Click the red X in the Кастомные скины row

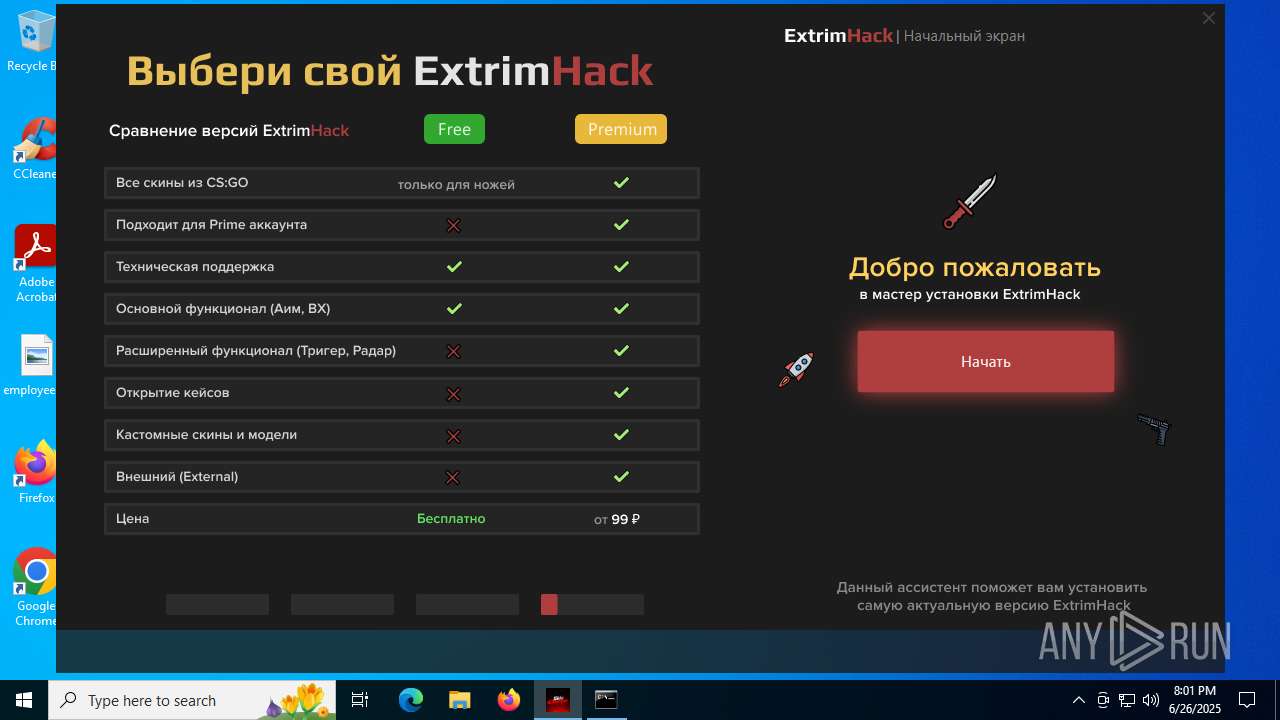click(x=453, y=436)
